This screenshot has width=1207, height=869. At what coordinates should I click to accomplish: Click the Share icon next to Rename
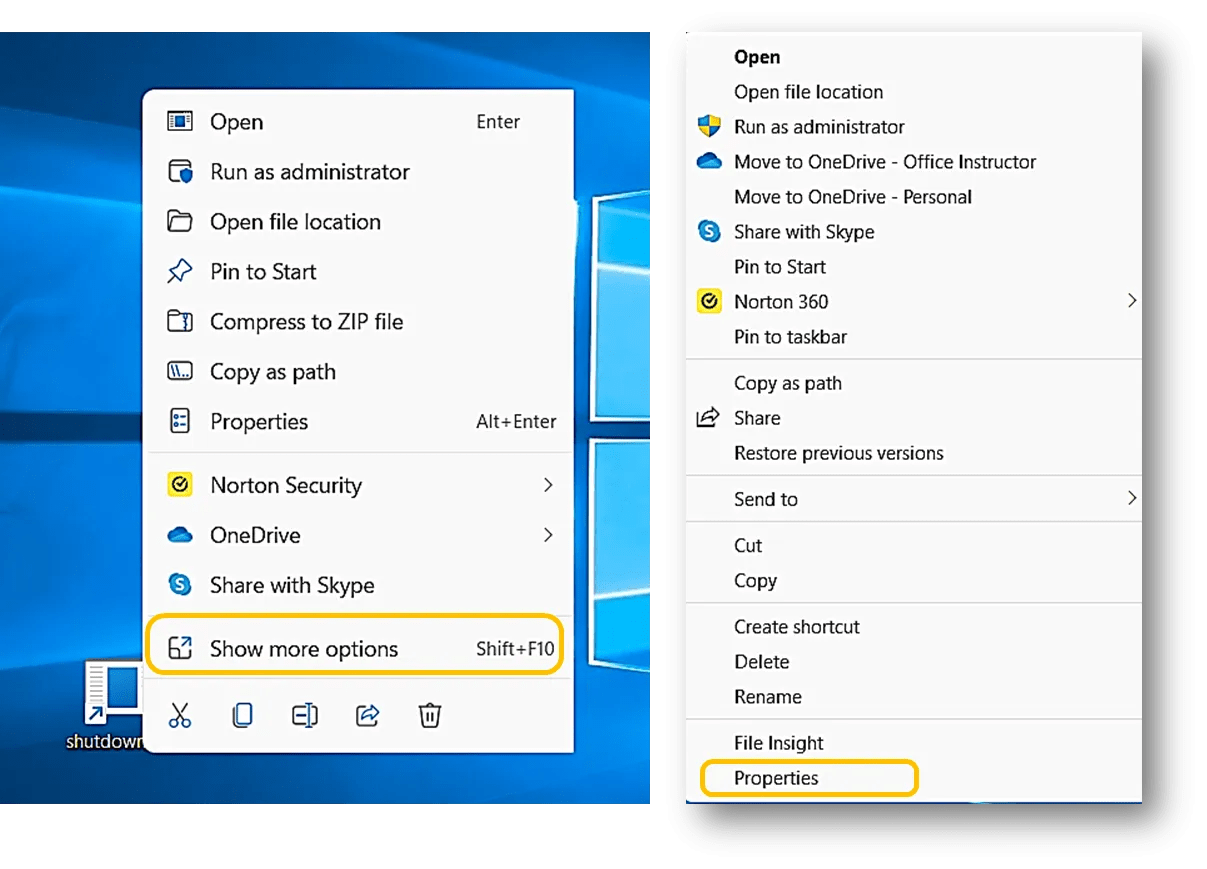tap(367, 716)
